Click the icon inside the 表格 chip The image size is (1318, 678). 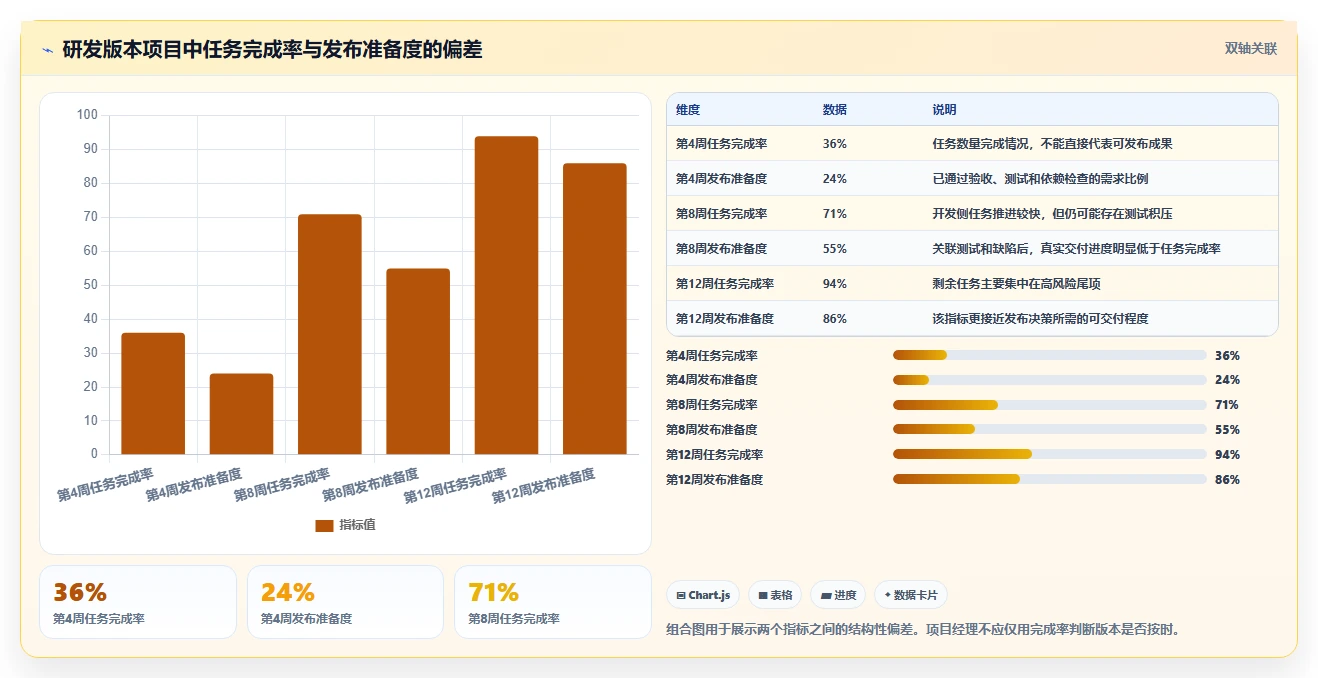[x=763, y=595]
